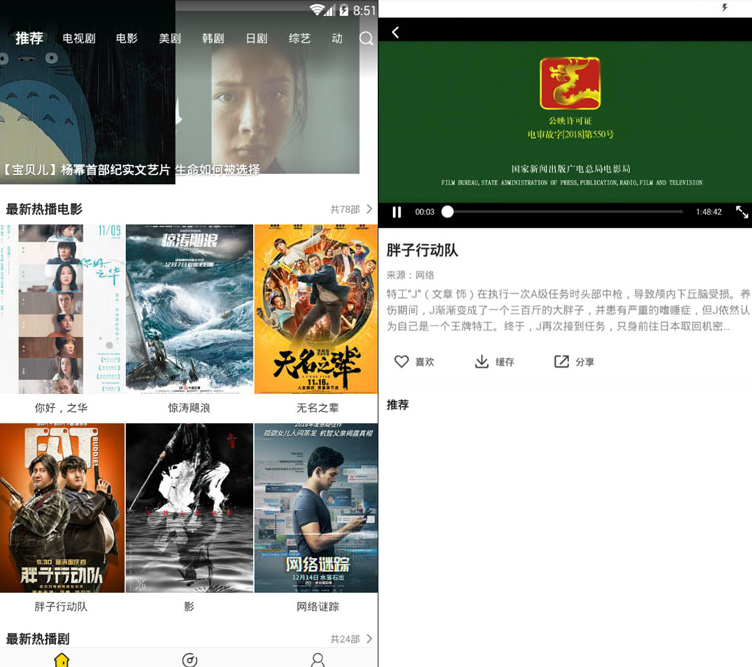
Task: Switch to the 推荐 tab
Action: (29, 38)
